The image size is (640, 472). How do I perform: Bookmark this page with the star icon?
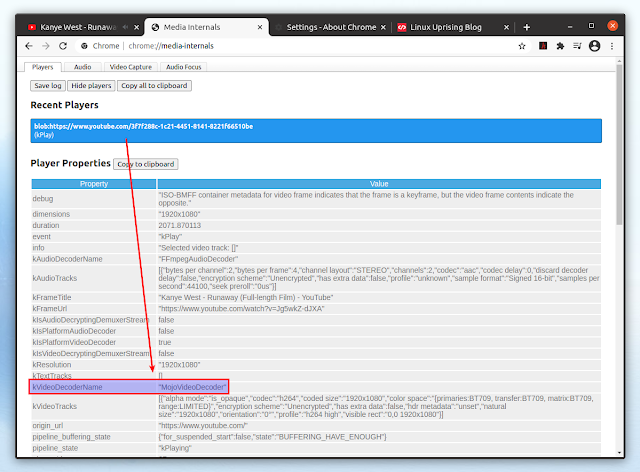tap(522, 46)
